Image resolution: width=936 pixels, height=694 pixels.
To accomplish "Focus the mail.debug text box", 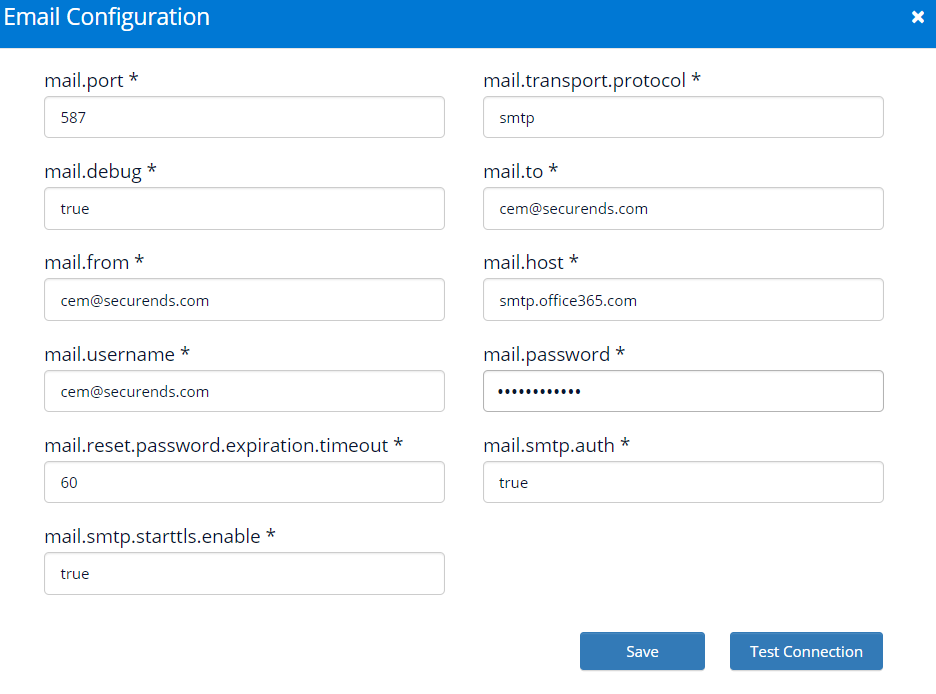I will 244,208.
